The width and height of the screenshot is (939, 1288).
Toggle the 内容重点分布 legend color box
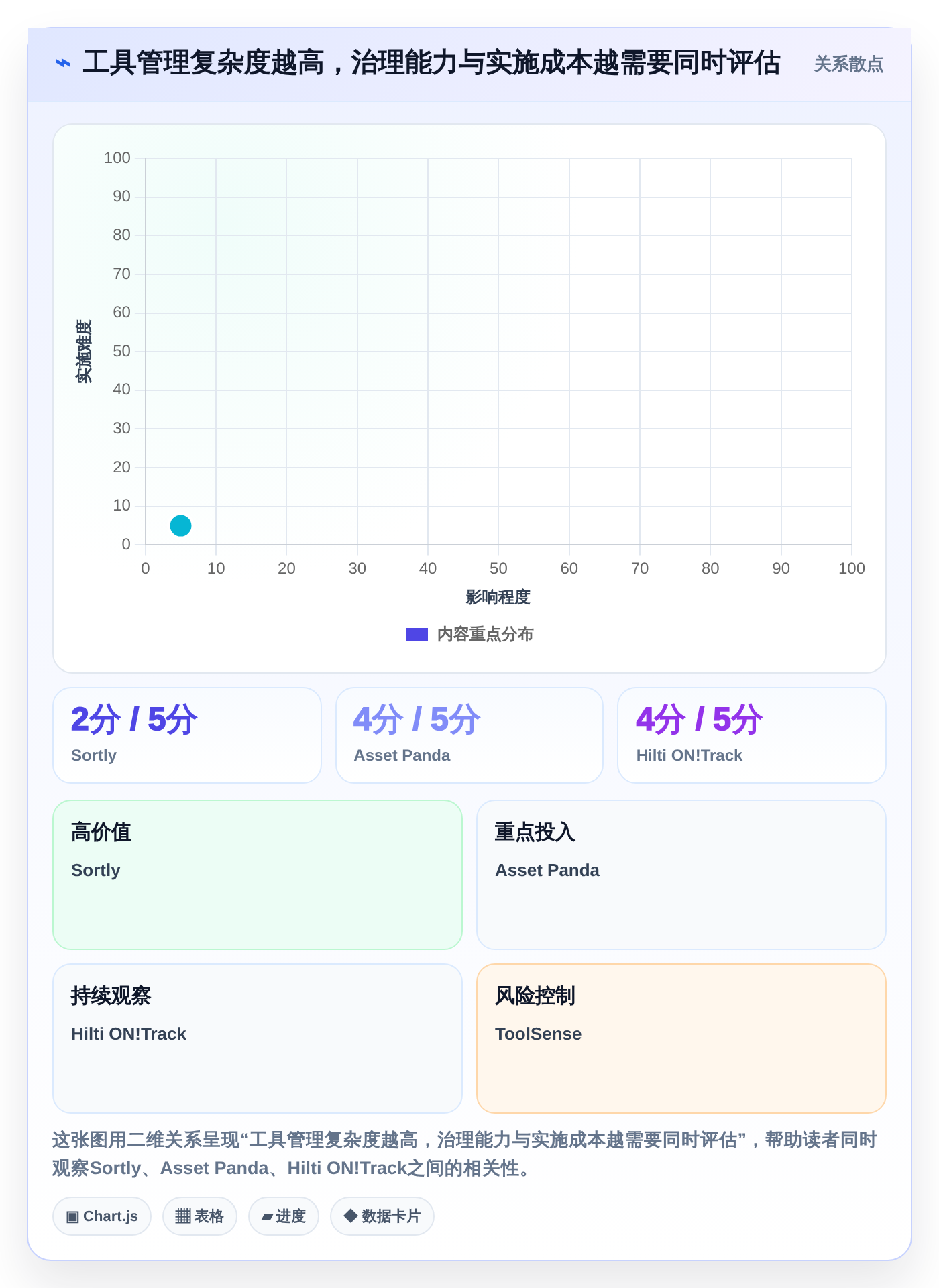417,635
